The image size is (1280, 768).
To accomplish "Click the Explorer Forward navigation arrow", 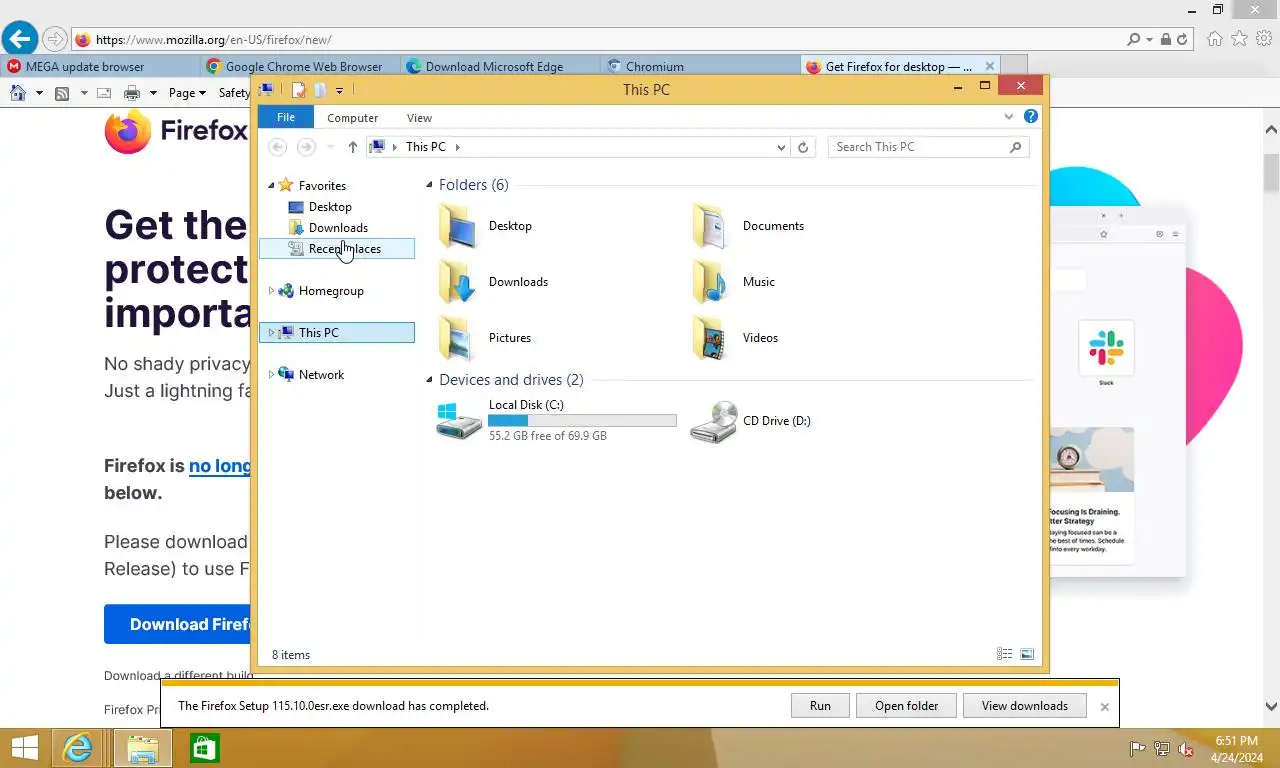I will [x=306, y=147].
